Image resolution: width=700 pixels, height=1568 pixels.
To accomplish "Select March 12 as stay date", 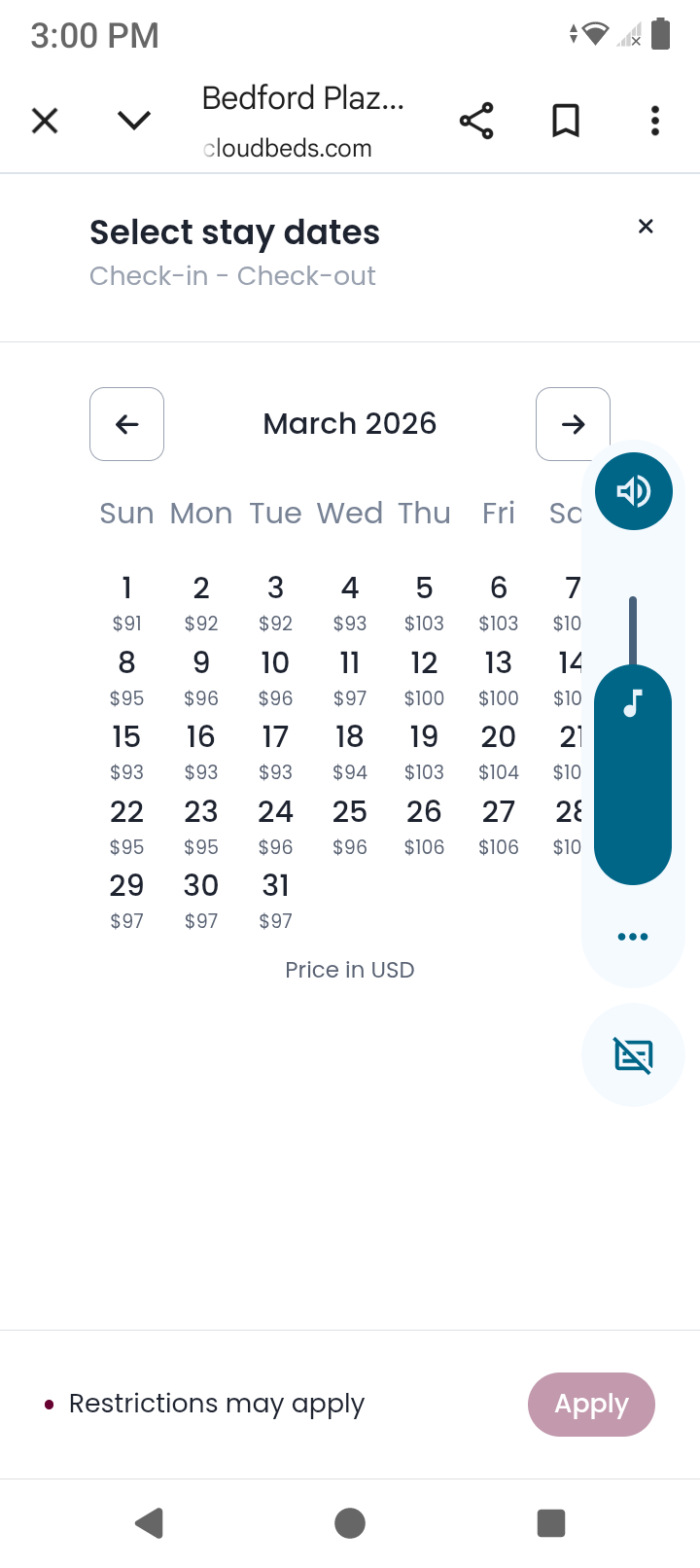I will (424, 676).
